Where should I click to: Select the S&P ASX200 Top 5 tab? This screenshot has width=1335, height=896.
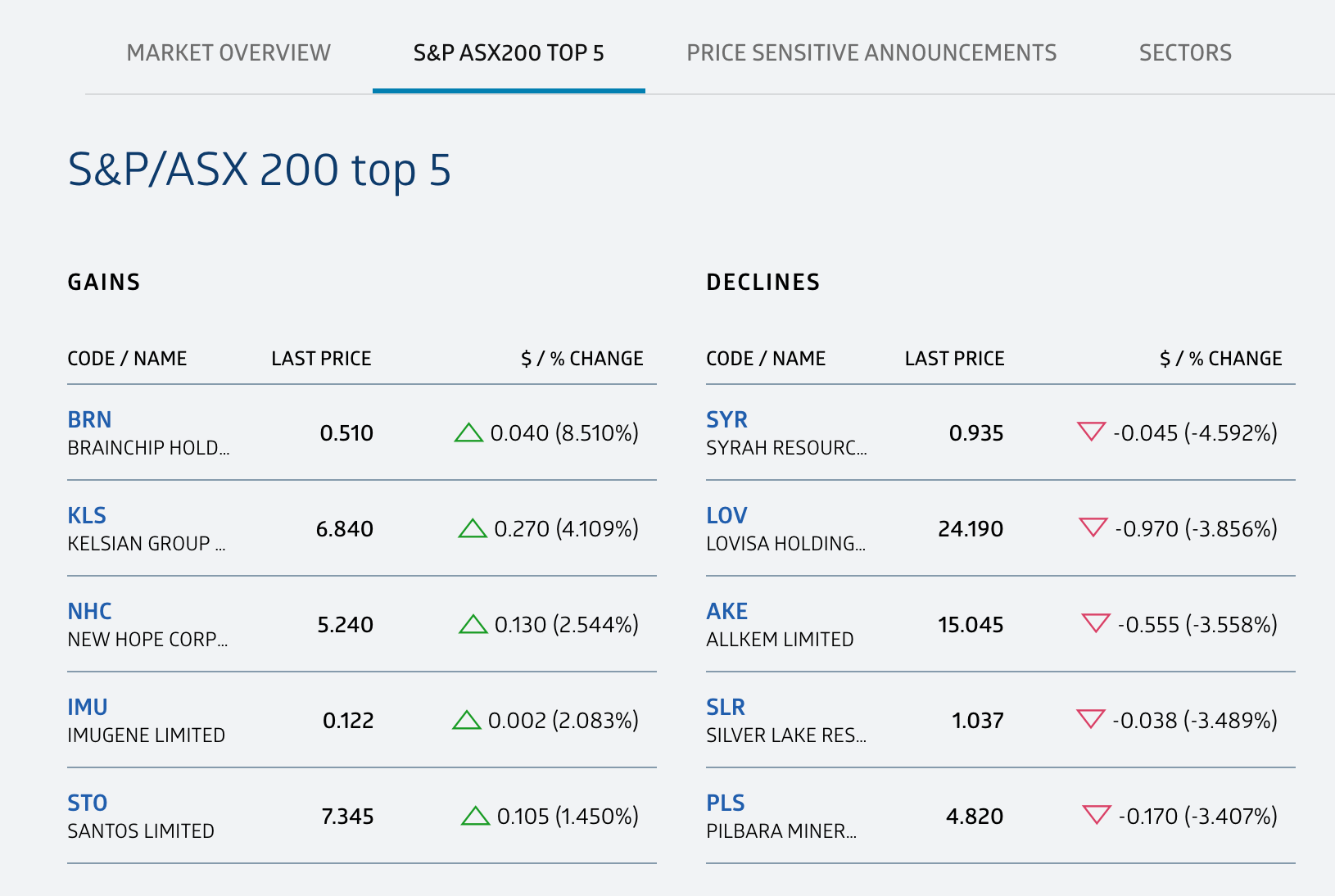pyautogui.click(x=509, y=53)
